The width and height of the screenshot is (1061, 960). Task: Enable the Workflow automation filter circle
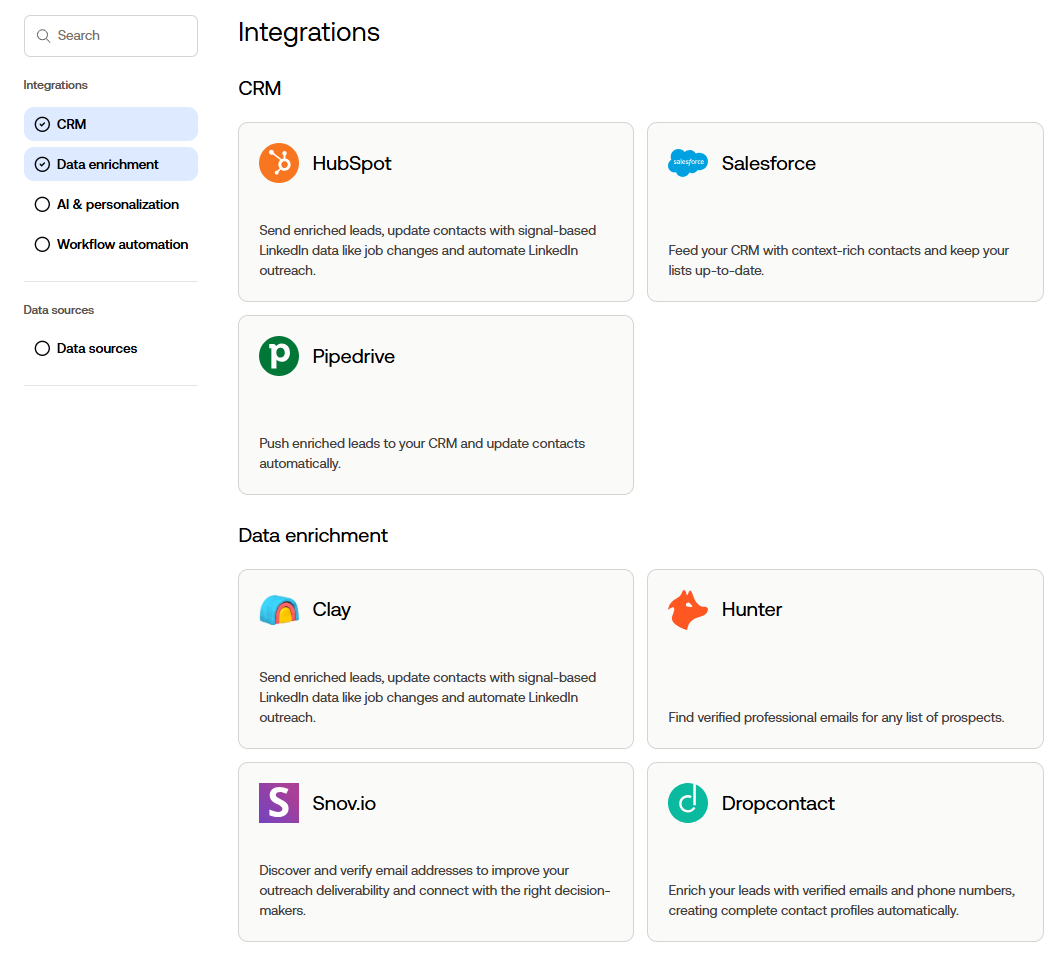pyautogui.click(x=42, y=244)
